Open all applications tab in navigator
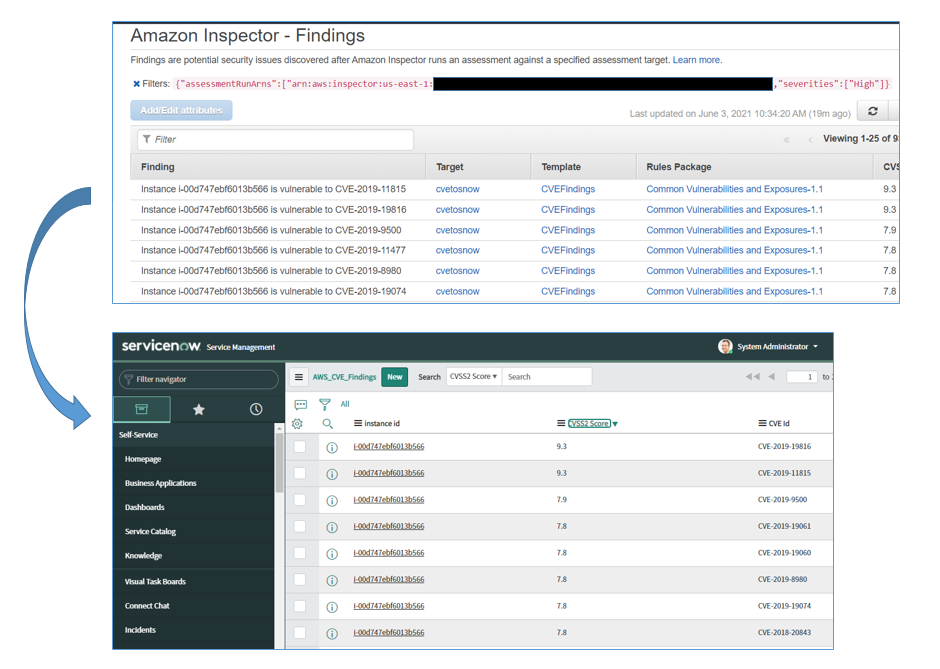Image resolution: width=940 pixels, height=669 pixels. pyautogui.click(x=141, y=409)
